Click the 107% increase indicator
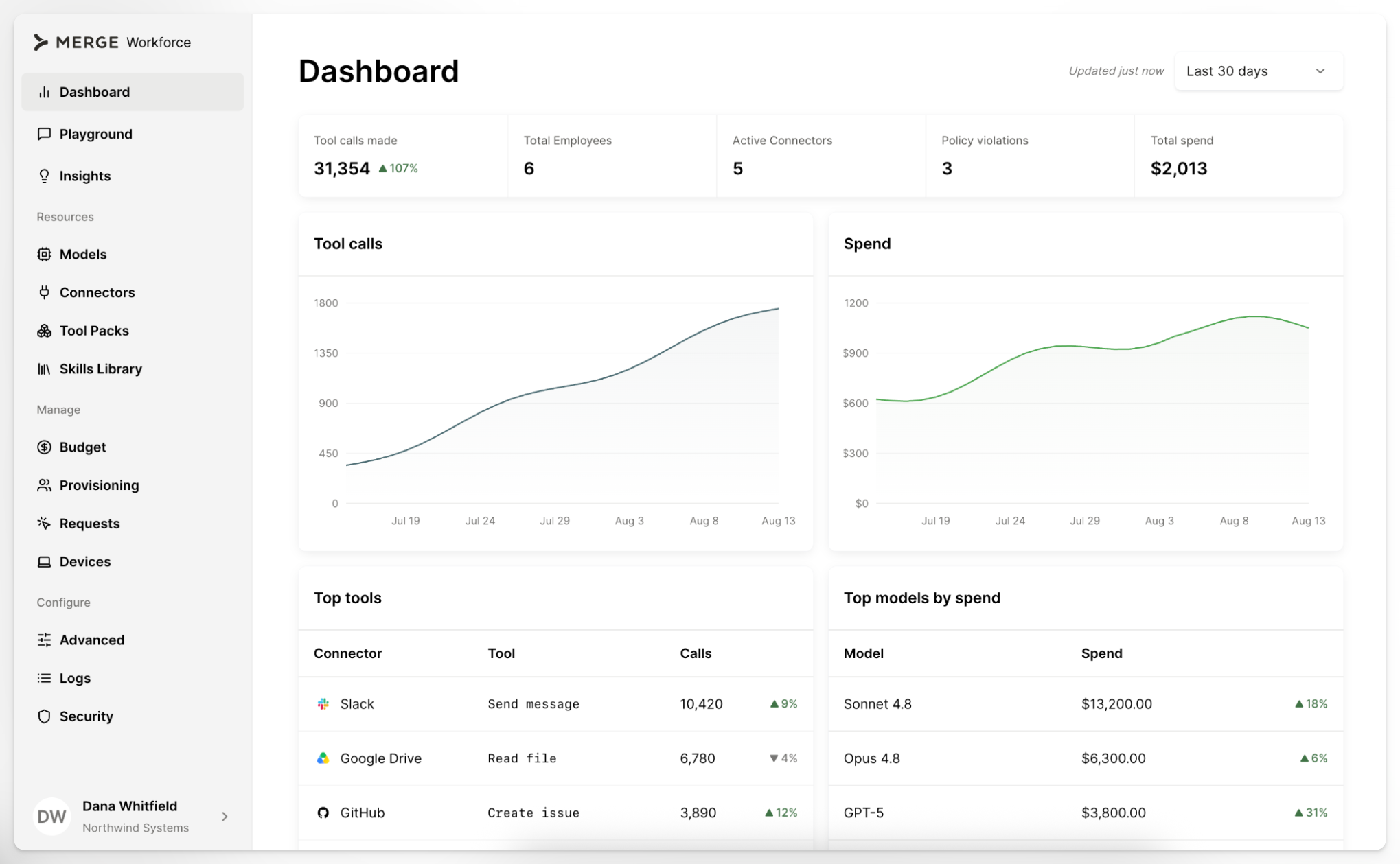Viewport: 1400px width, 864px height. 398,168
